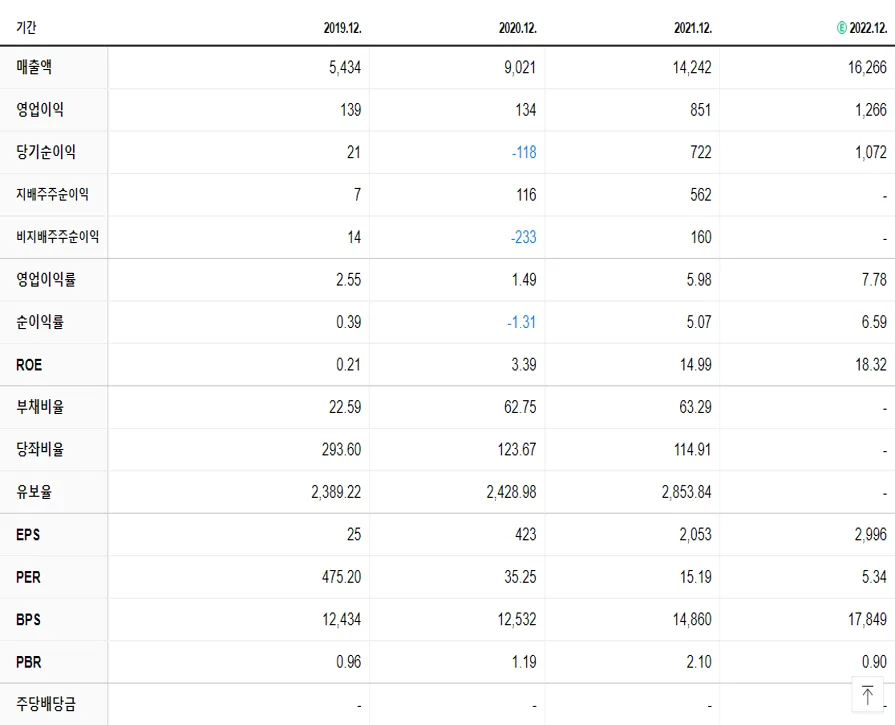Click the blue -1.31 net margin value

coord(522,322)
